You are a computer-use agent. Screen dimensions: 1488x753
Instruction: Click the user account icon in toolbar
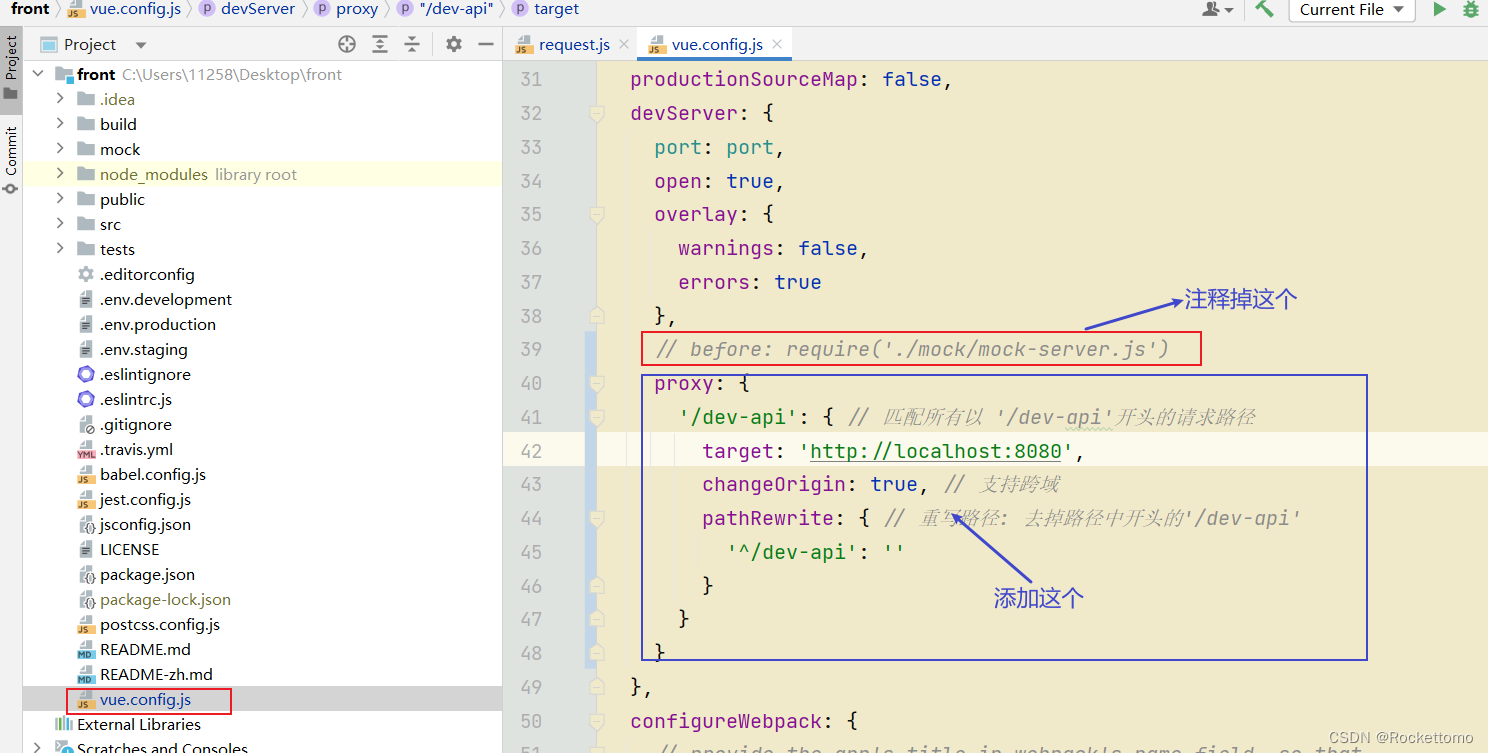[1217, 9]
